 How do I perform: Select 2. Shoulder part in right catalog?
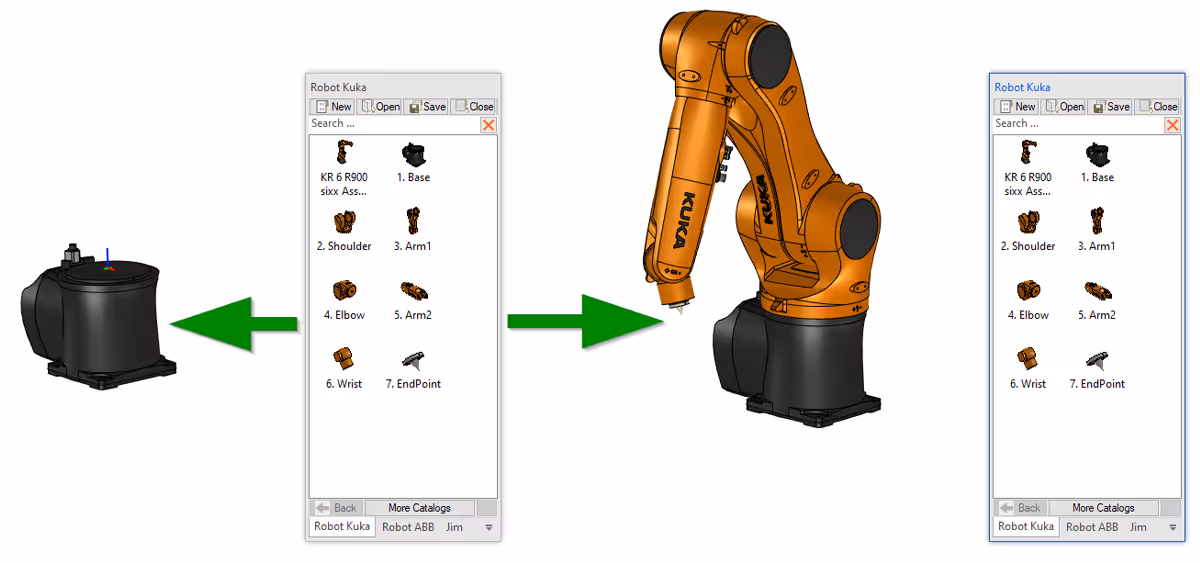[x=1027, y=231]
